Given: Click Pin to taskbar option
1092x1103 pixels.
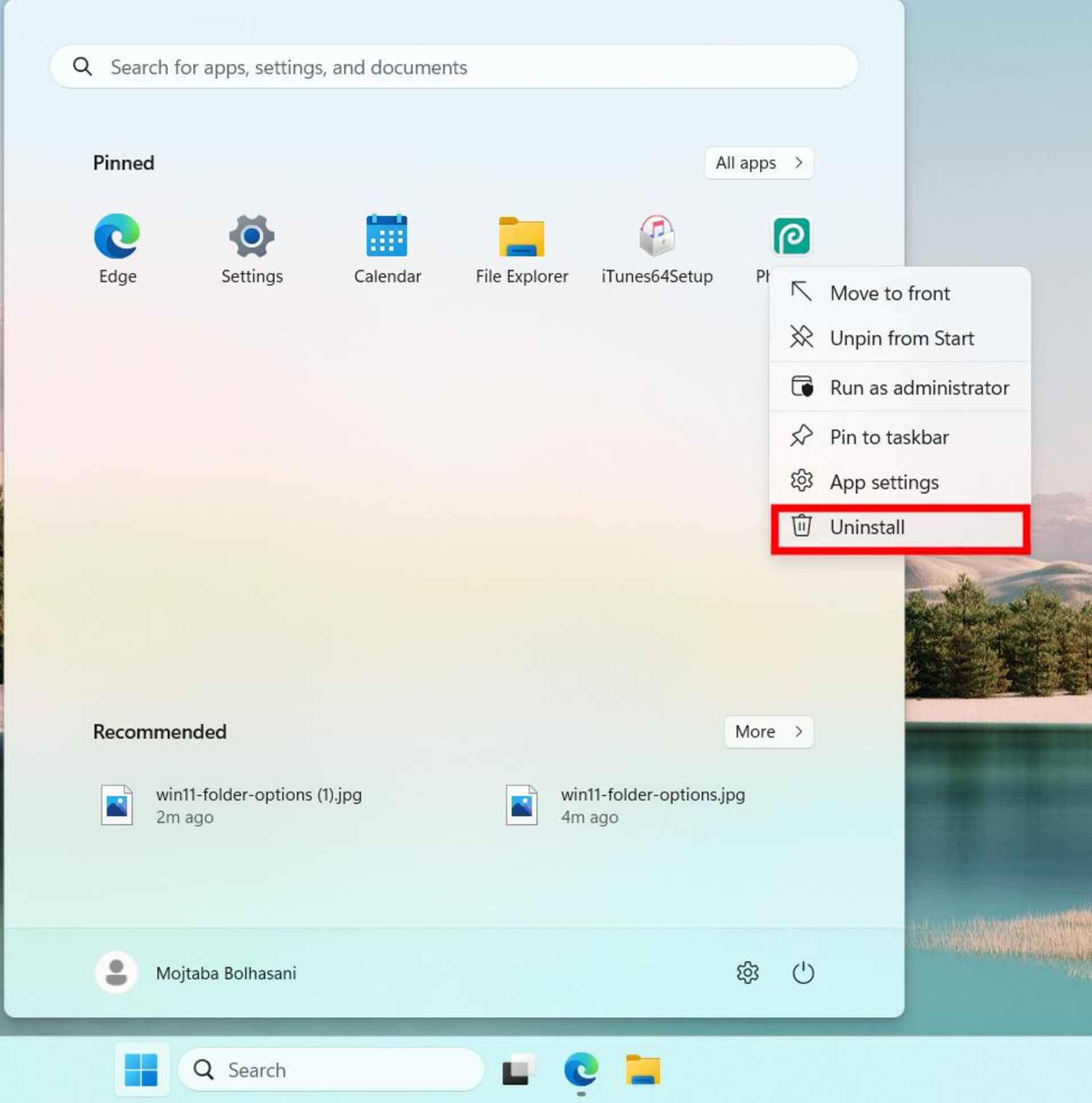Looking at the screenshot, I should [888, 436].
